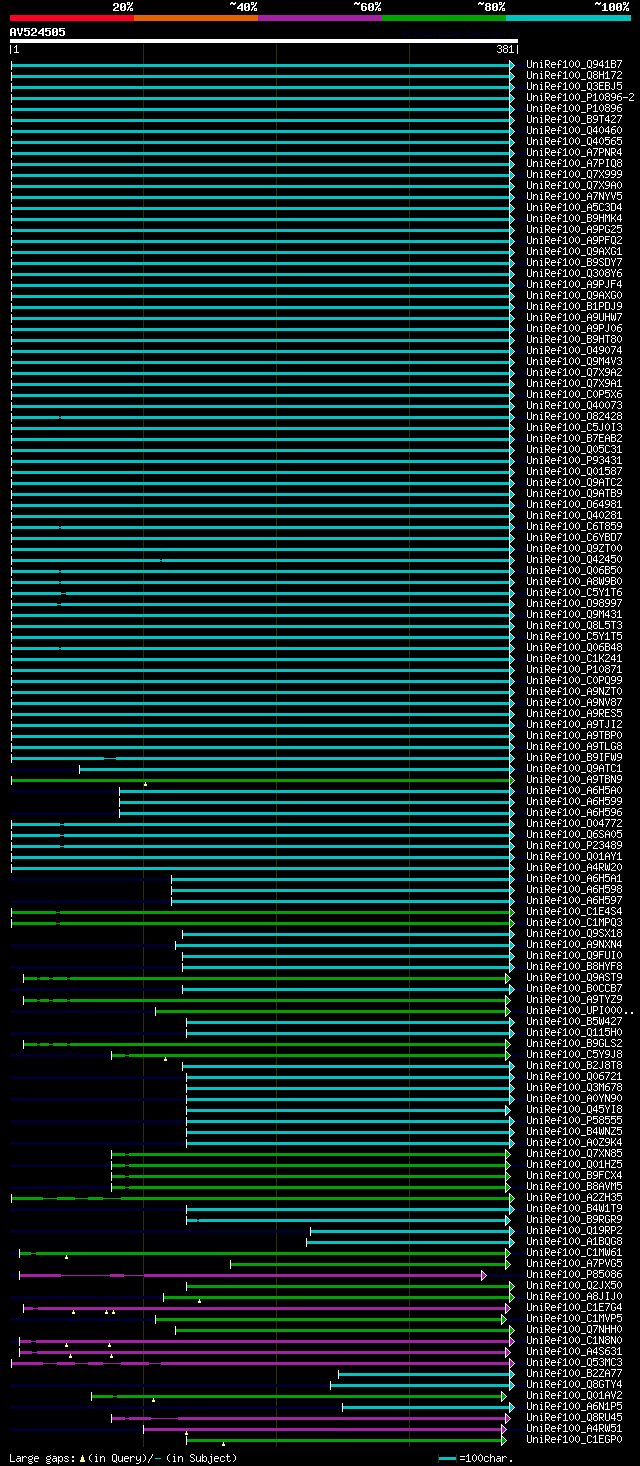
Task: Click query end position label 381
Action: click(x=505, y=49)
